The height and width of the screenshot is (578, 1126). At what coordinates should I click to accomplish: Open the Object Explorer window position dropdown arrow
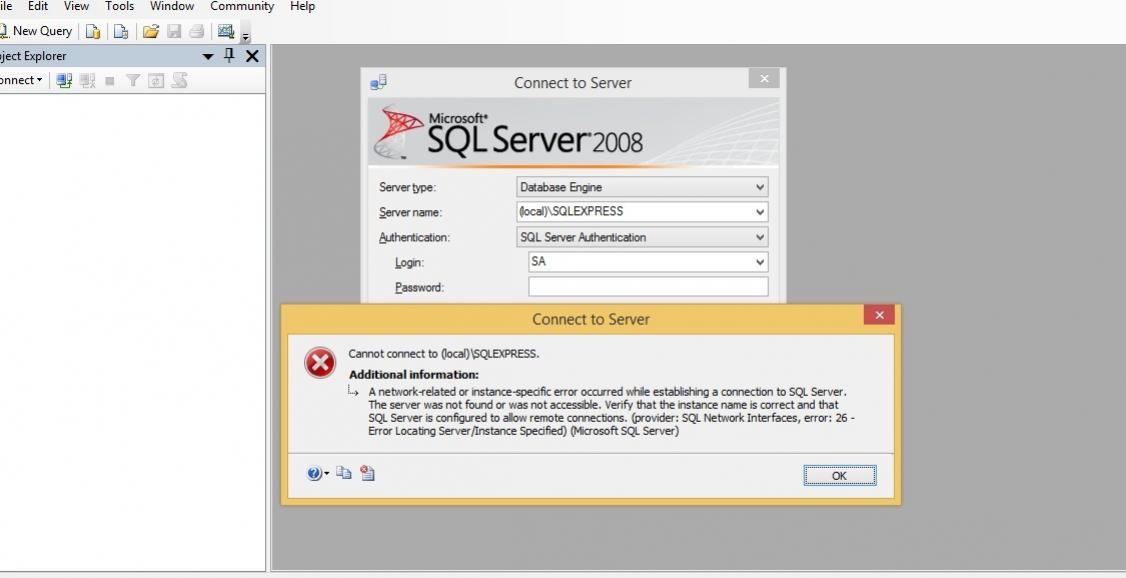click(208, 56)
